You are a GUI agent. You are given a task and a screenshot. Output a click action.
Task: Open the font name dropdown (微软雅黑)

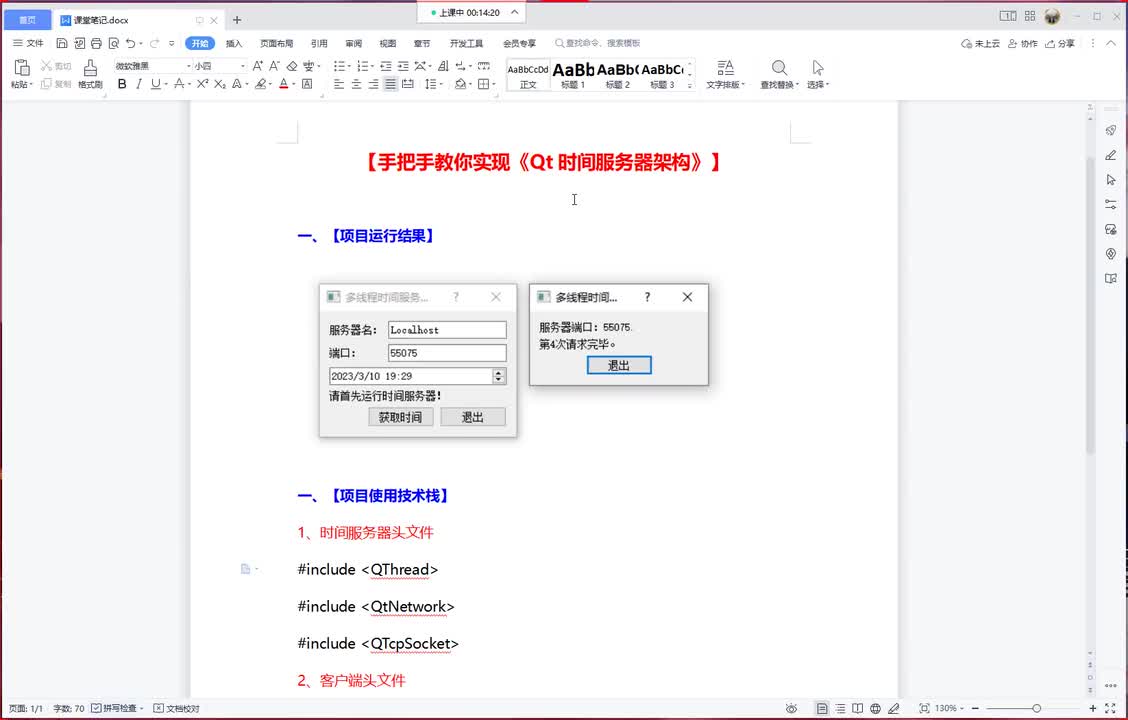189,65
